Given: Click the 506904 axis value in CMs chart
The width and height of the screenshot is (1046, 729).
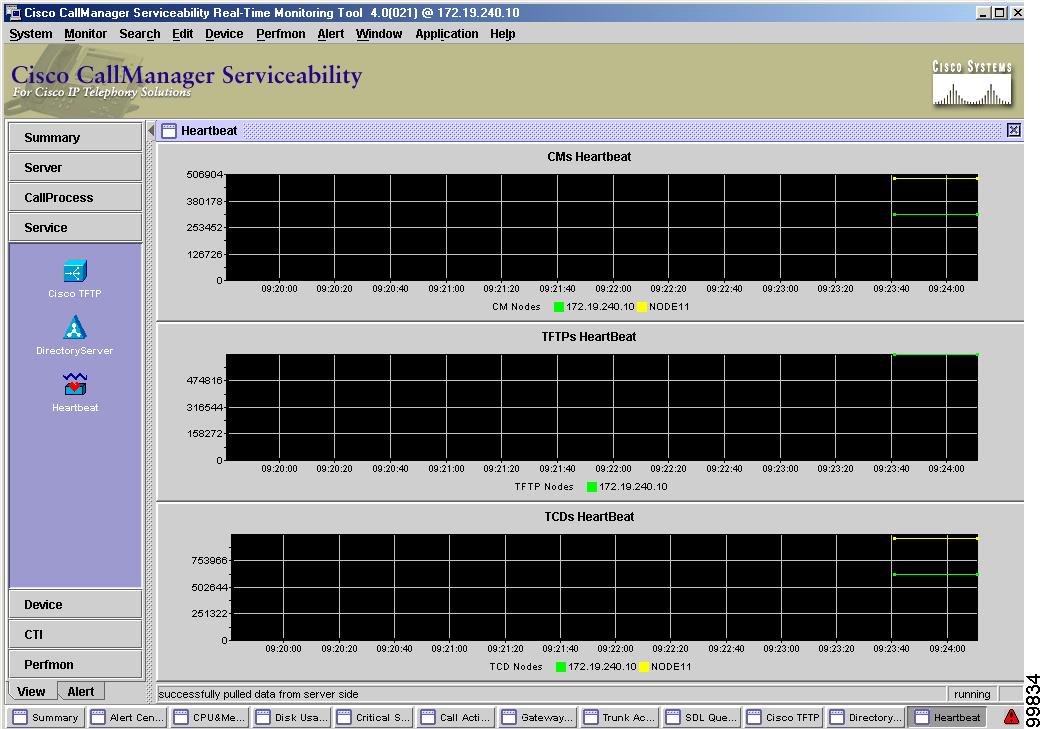Looking at the screenshot, I should (205, 175).
